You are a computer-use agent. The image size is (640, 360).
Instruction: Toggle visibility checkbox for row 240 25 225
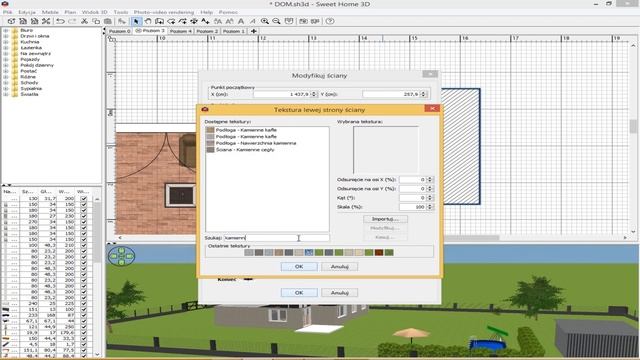pos(84,304)
